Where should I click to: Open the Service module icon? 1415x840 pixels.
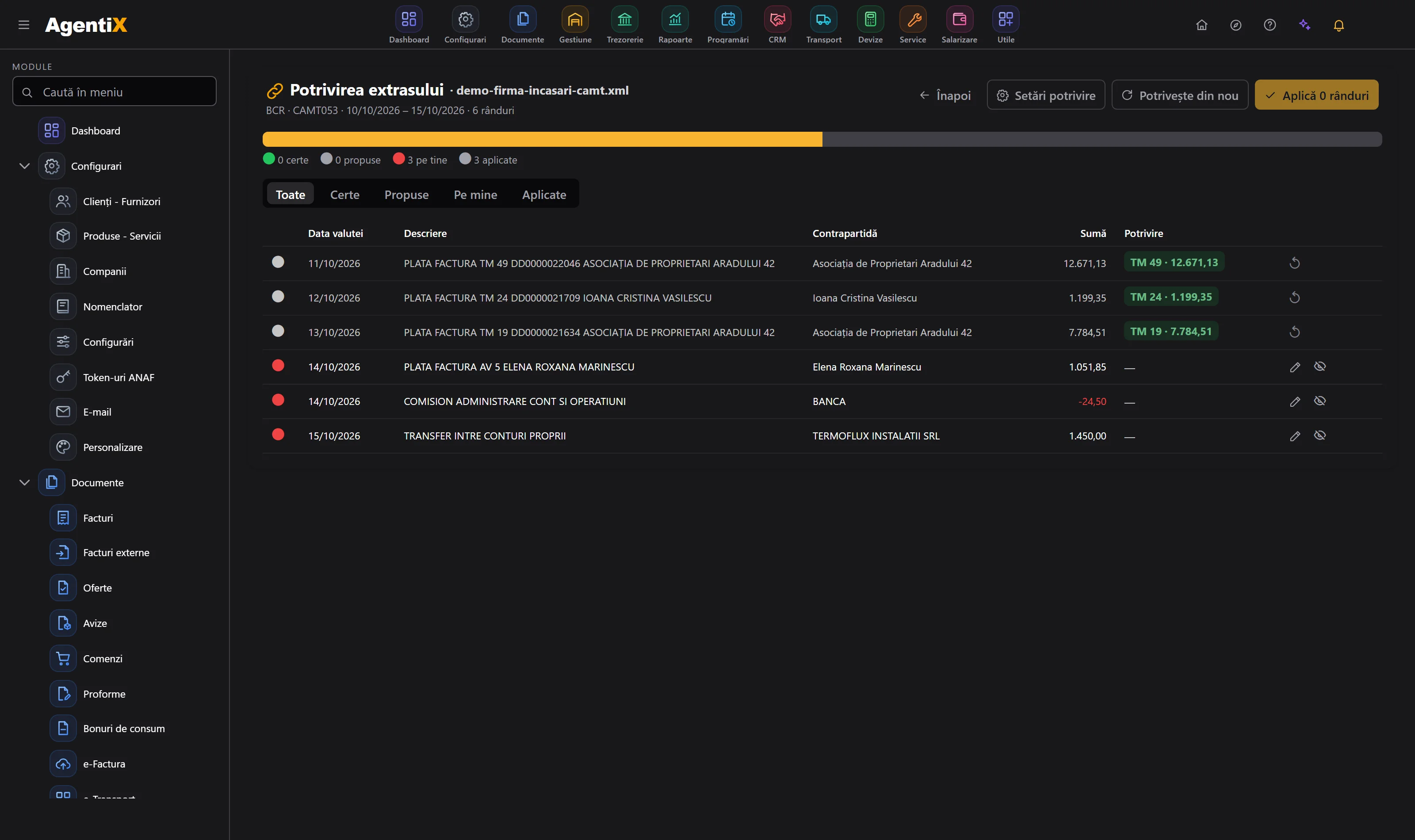pos(912,20)
